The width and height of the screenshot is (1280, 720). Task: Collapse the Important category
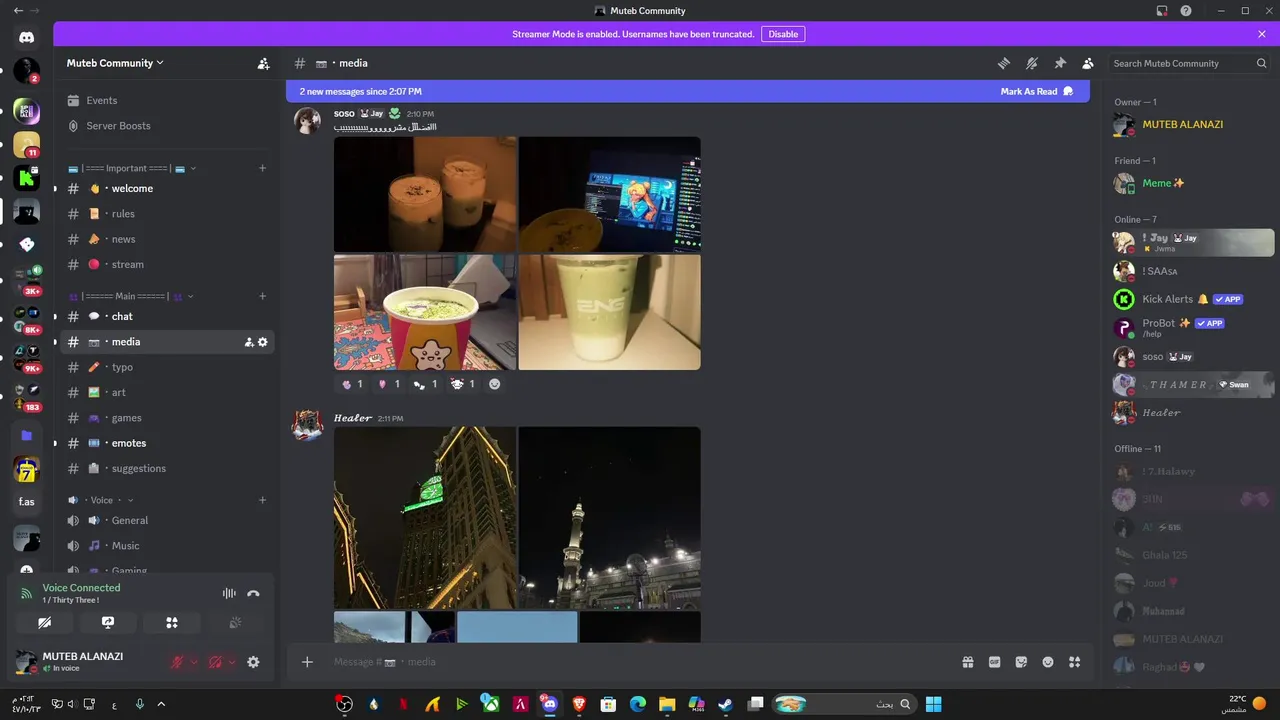coord(132,168)
